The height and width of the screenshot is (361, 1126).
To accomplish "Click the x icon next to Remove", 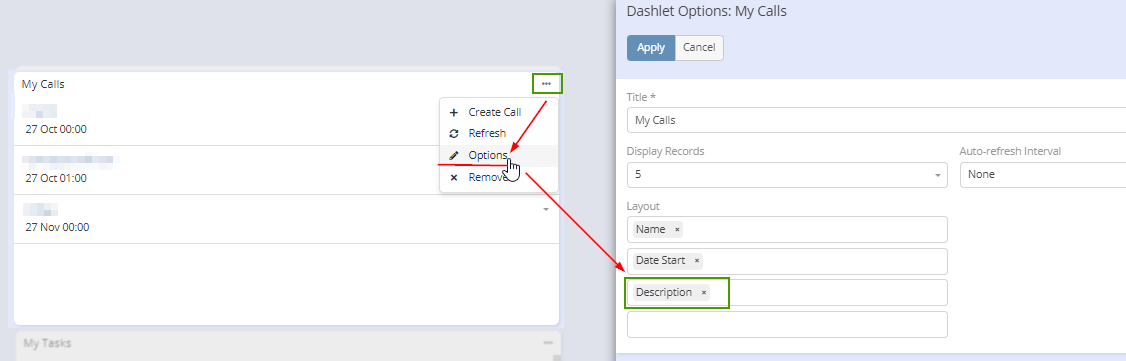I will (x=453, y=177).
